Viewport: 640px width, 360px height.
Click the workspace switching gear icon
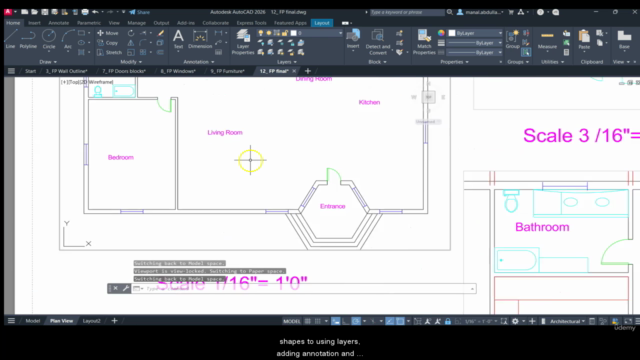(515, 321)
